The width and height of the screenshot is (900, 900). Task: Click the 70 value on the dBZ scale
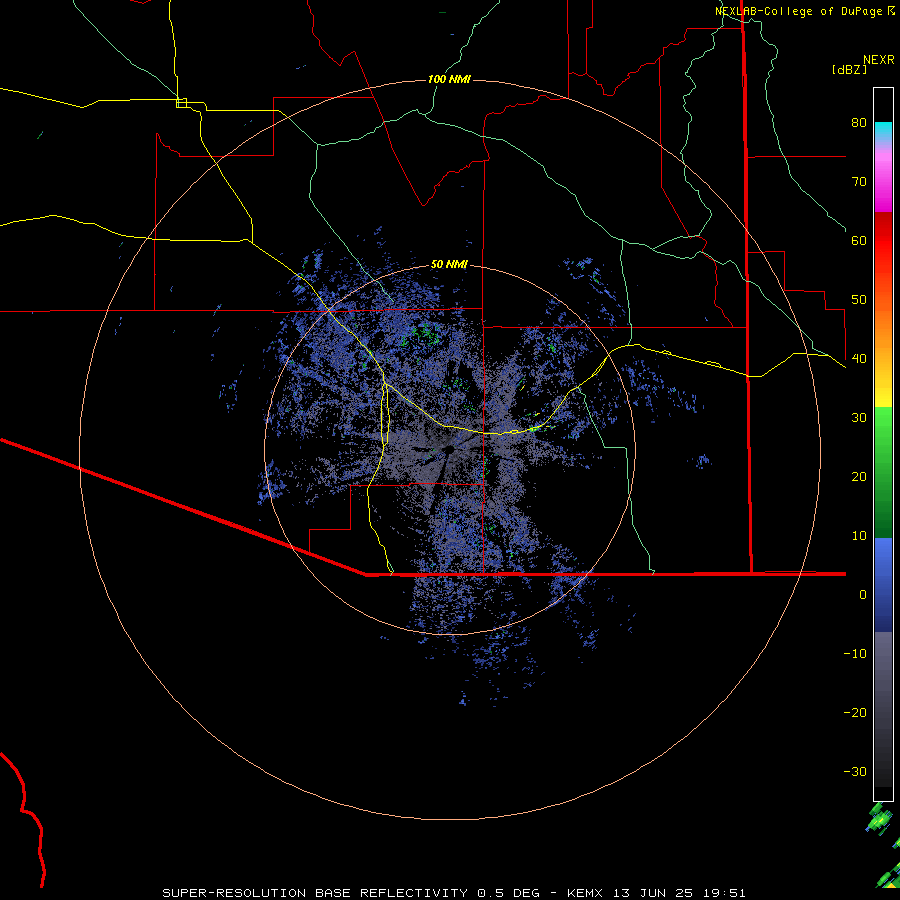click(859, 181)
